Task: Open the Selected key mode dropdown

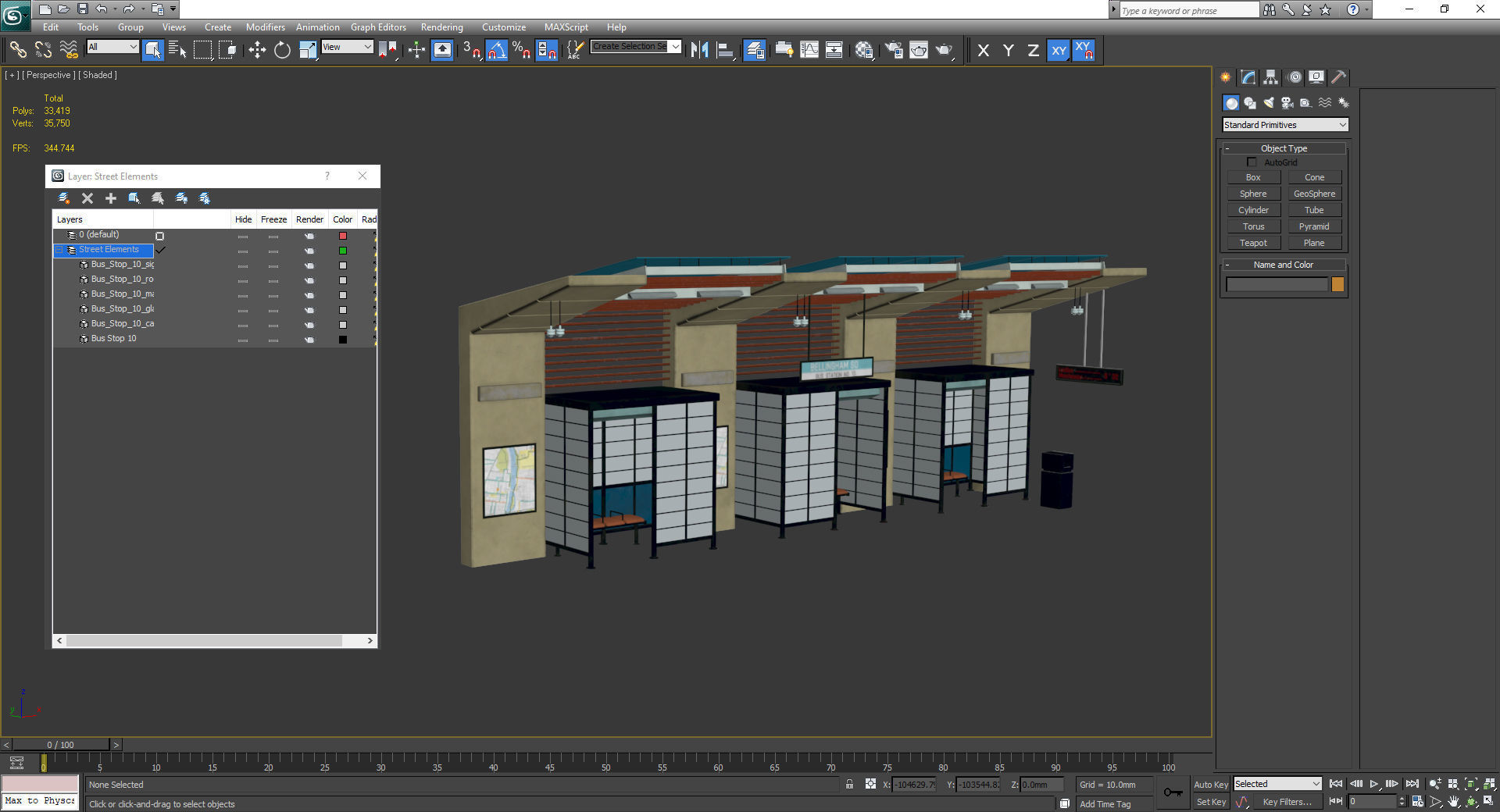Action: pyautogui.click(x=1277, y=784)
